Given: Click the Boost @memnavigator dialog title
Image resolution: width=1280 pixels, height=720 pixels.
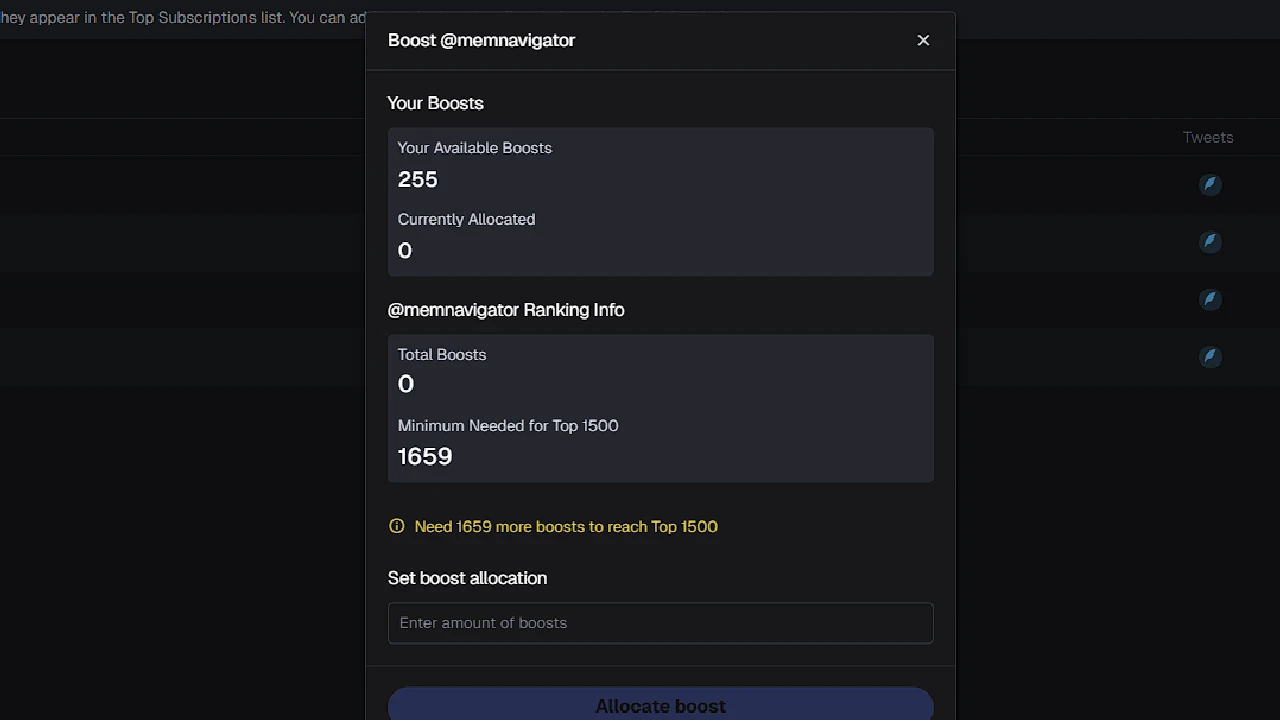Looking at the screenshot, I should pos(481,40).
